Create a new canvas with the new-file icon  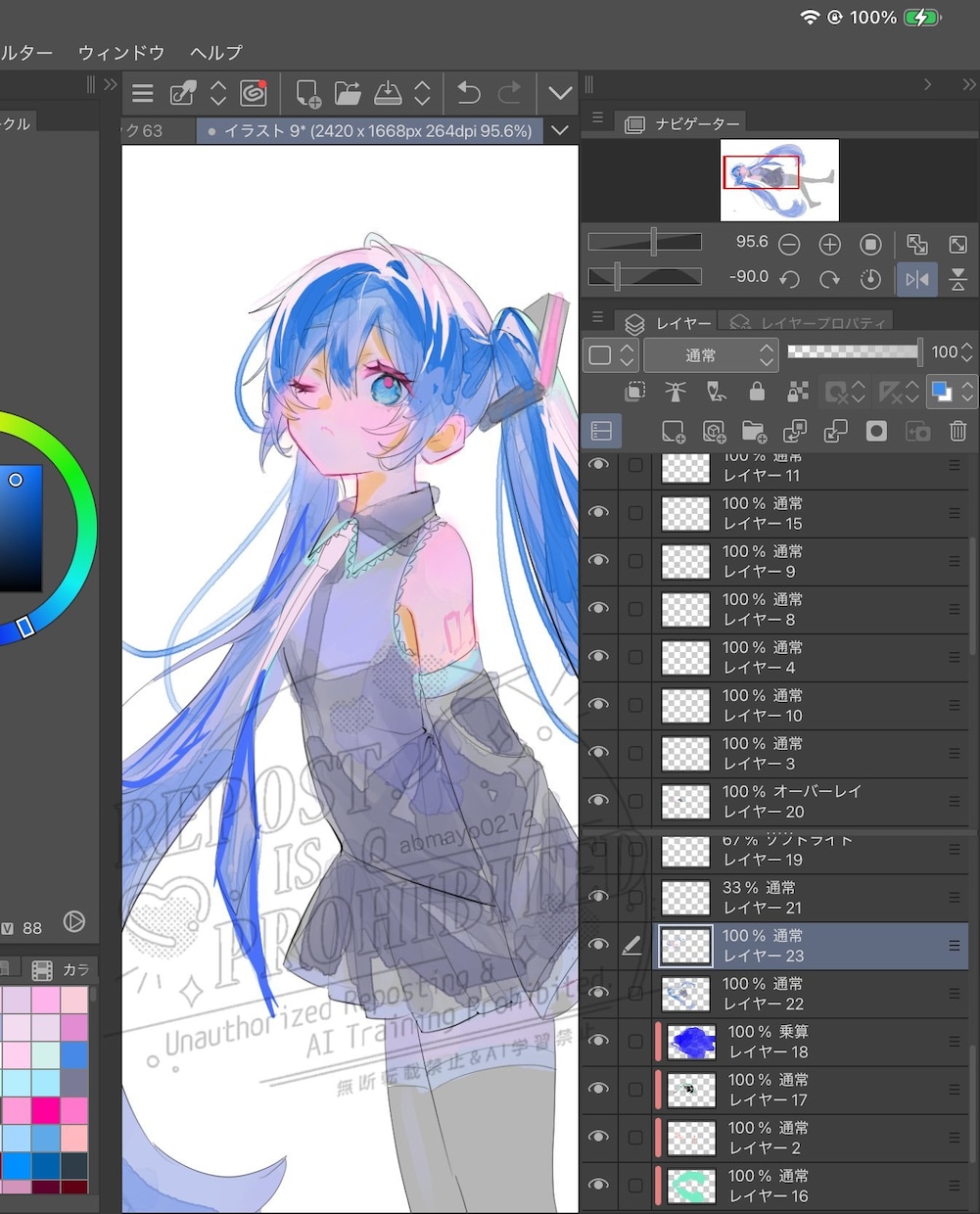pyautogui.click(x=307, y=93)
